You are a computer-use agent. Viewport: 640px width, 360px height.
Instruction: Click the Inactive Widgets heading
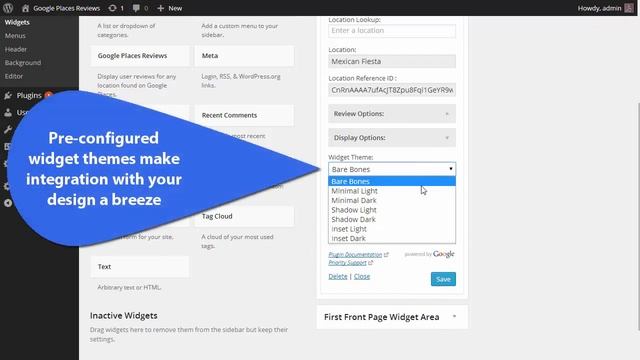click(124, 316)
